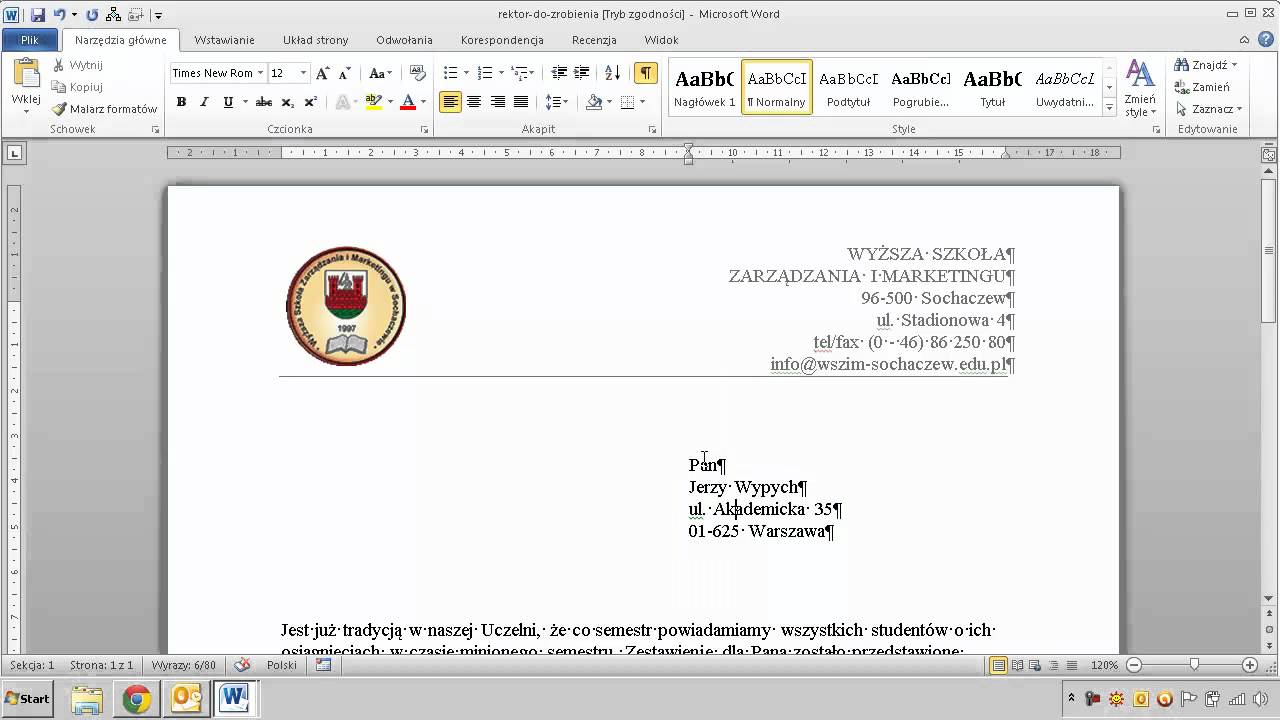1280x720 pixels.
Task: Click the Wklej paste icon
Action: [x=26, y=74]
